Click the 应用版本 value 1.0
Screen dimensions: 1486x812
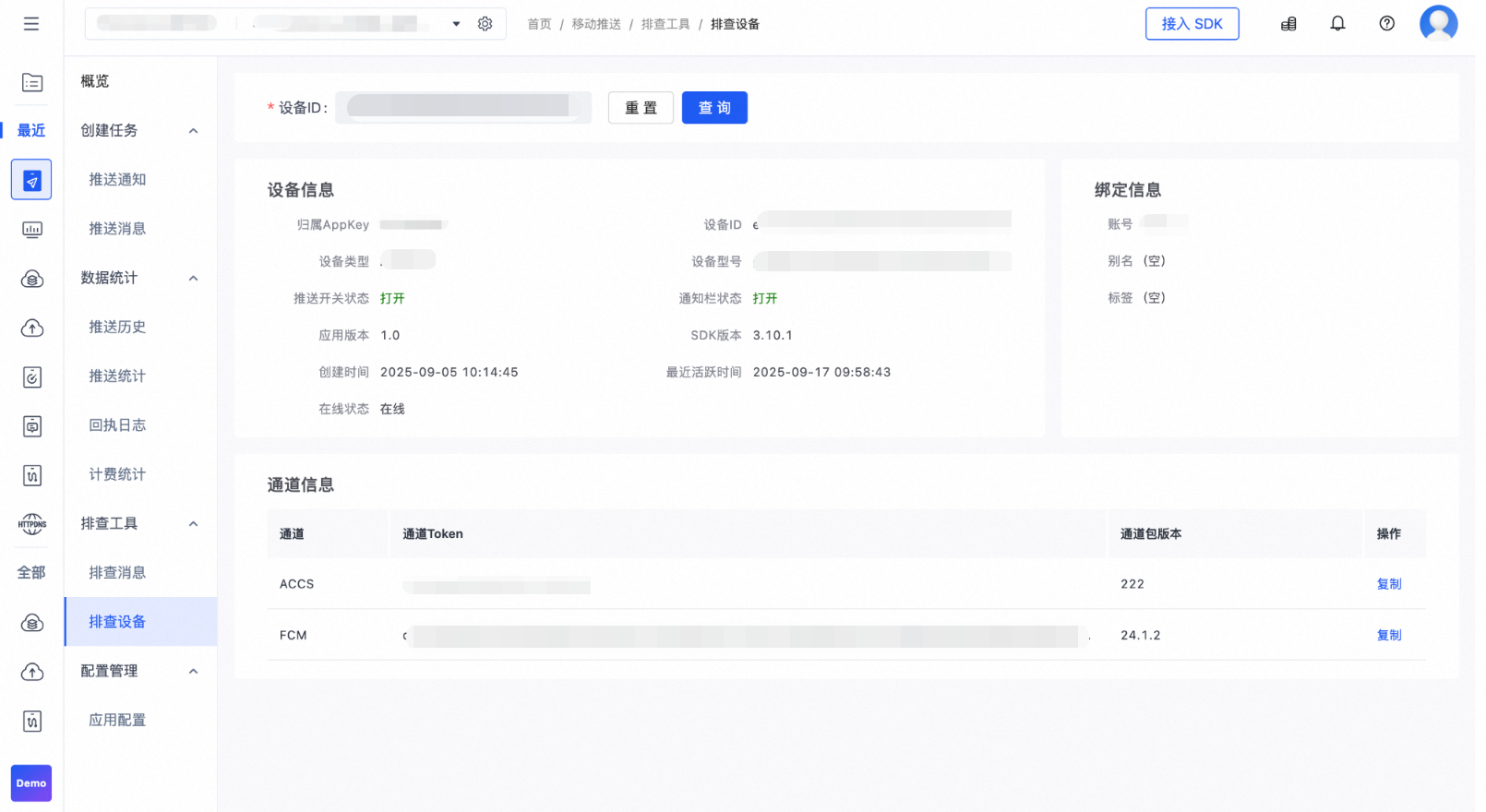(x=390, y=336)
